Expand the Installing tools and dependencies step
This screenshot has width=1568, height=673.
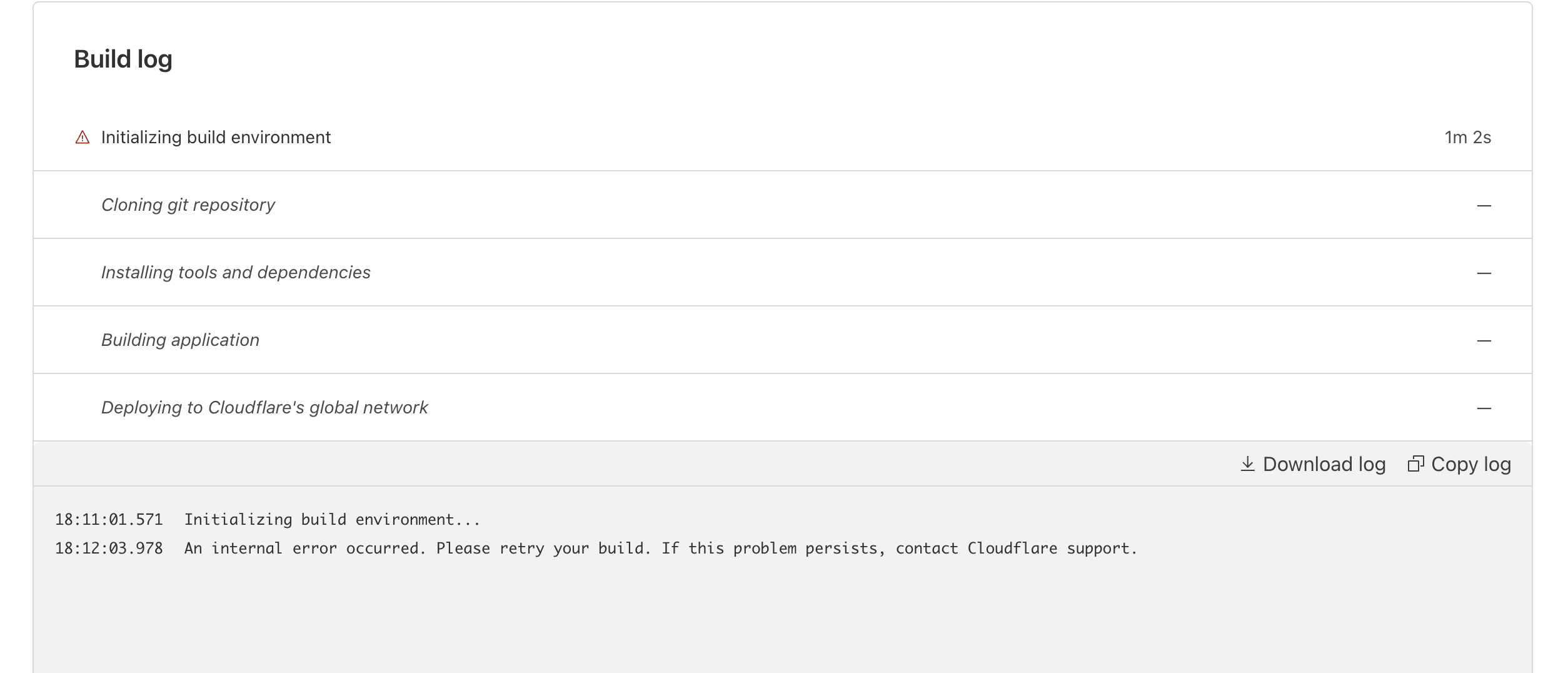pyautogui.click(x=783, y=272)
